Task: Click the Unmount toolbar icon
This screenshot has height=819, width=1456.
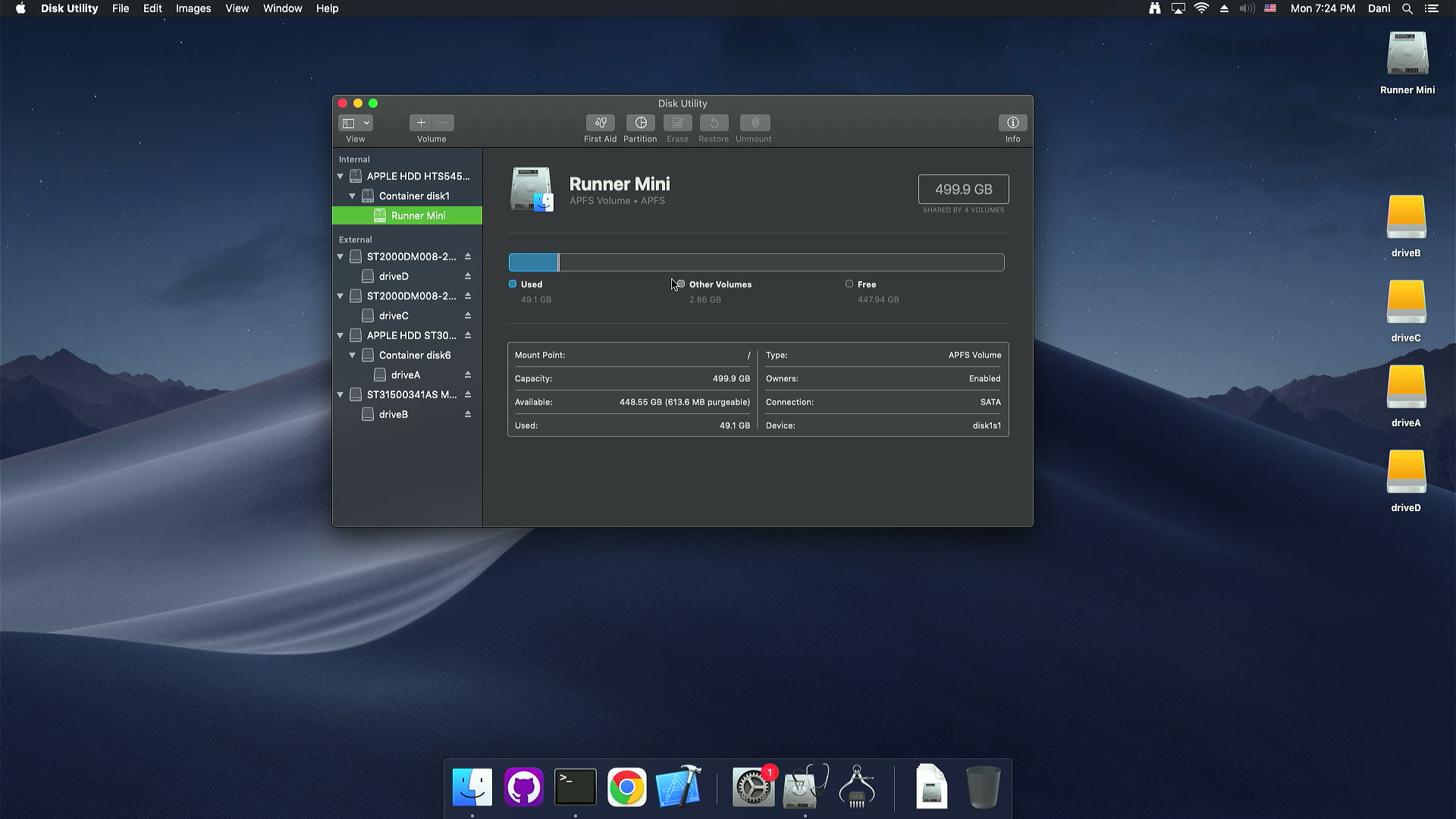Action: [755, 123]
